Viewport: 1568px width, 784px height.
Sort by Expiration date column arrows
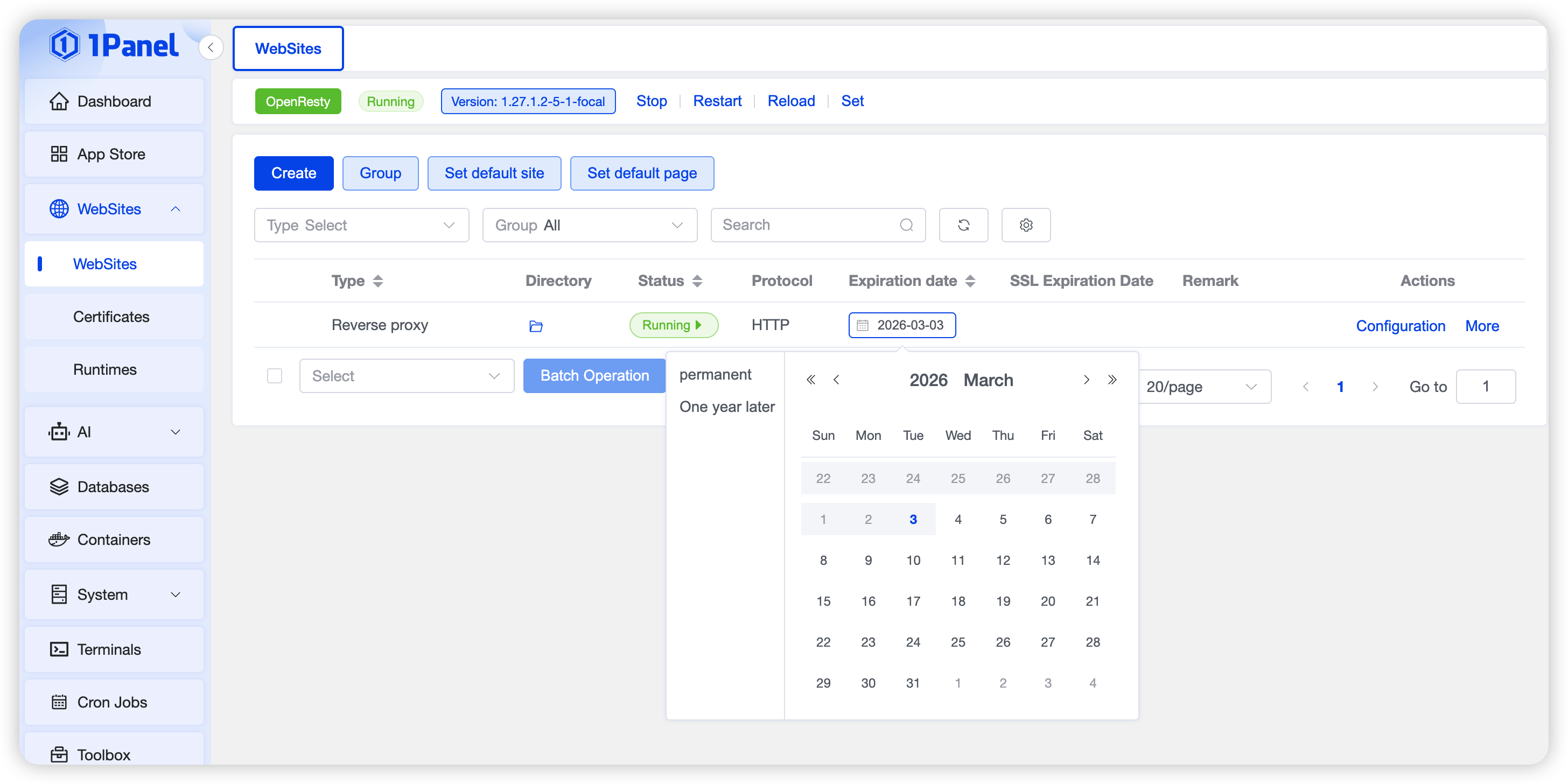click(970, 281)
